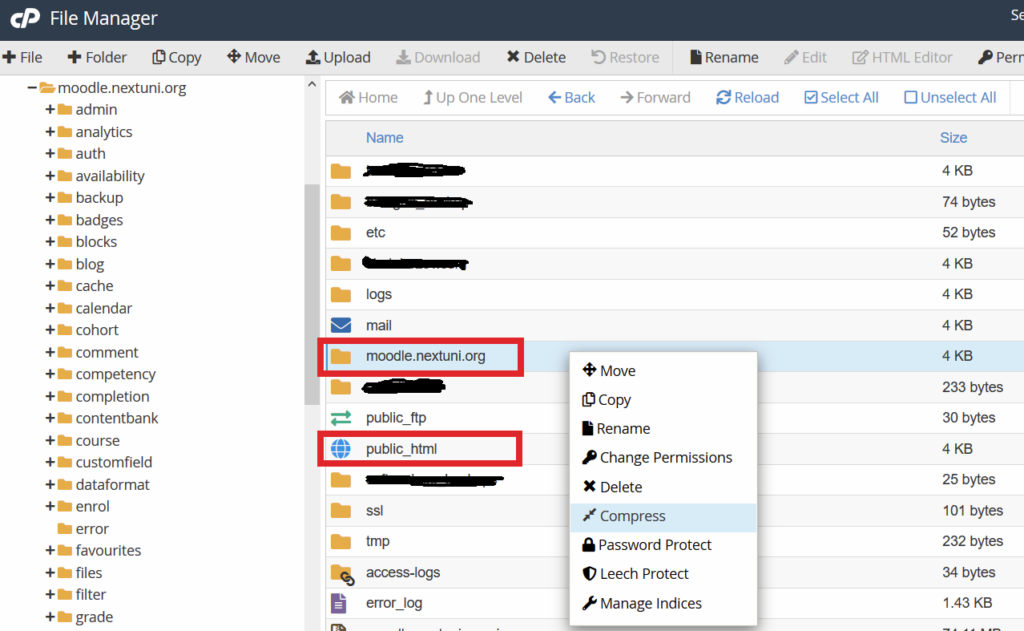This screenshot has height=631, width=1024.
Task: Click the etc folder icon
Action: (x=340, y=233)
